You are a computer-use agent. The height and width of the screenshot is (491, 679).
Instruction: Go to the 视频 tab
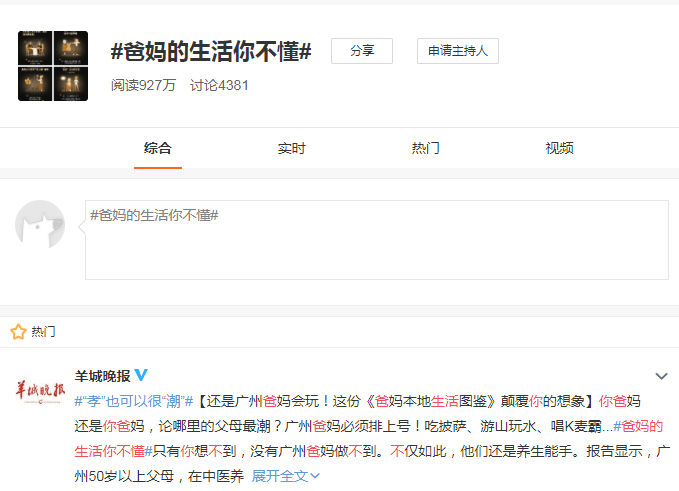(559, 148)
